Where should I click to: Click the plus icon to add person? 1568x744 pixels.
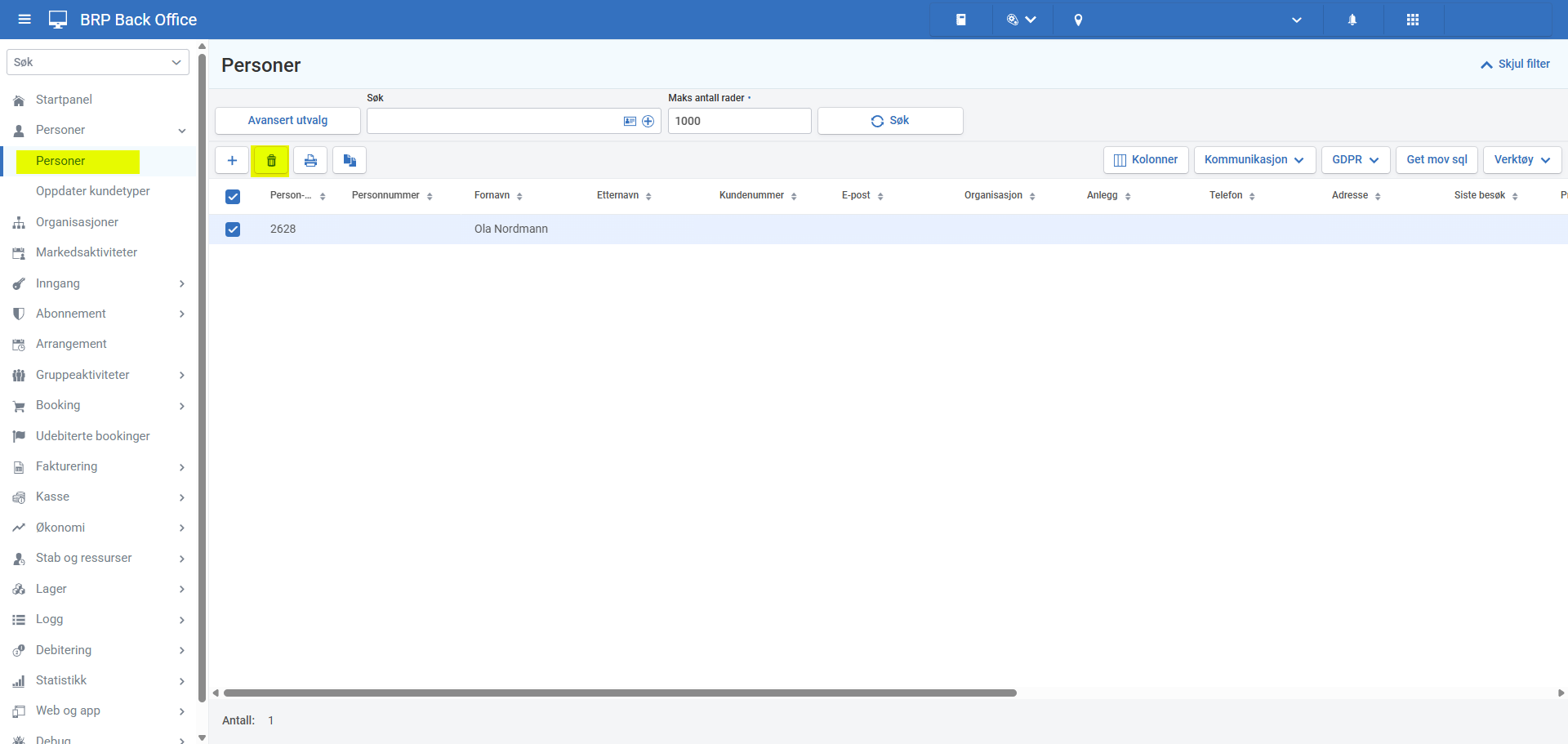pyautogui.click(x=232, y=161)
